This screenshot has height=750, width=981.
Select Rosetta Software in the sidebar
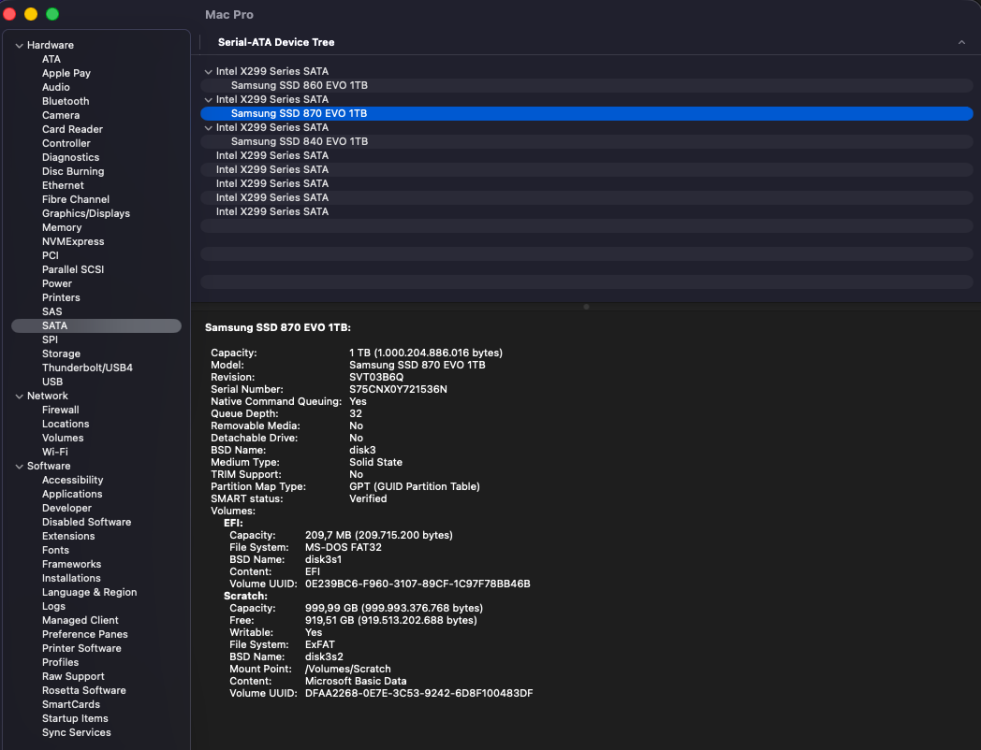[x=84, y=690]
